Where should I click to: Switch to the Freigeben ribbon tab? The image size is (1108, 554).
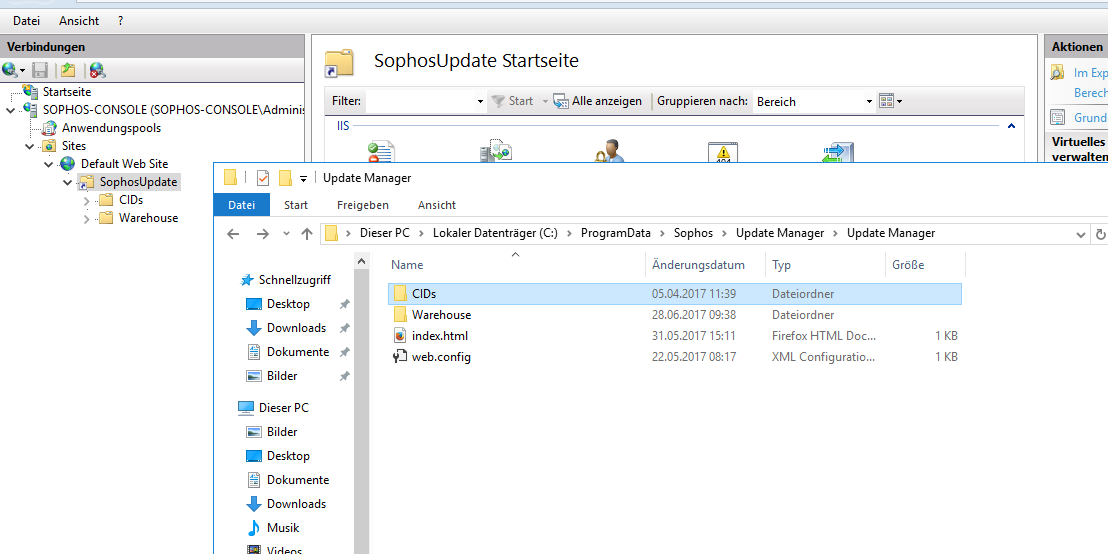coord(363,205)
